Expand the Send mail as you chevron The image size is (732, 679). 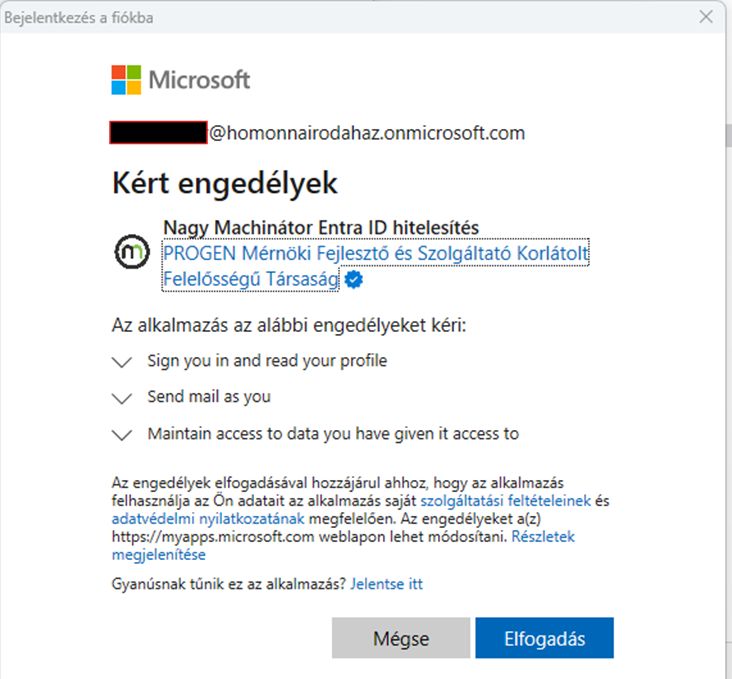[122, 398]
